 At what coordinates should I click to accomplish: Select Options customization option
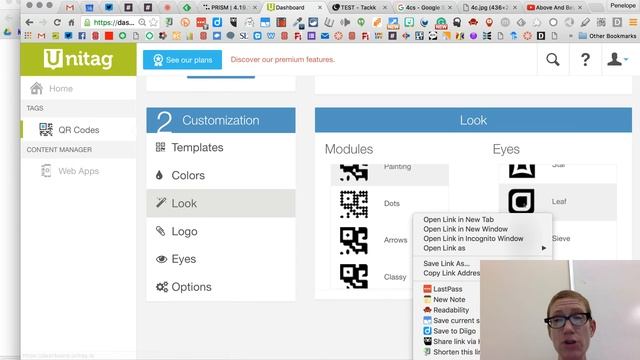221,287
